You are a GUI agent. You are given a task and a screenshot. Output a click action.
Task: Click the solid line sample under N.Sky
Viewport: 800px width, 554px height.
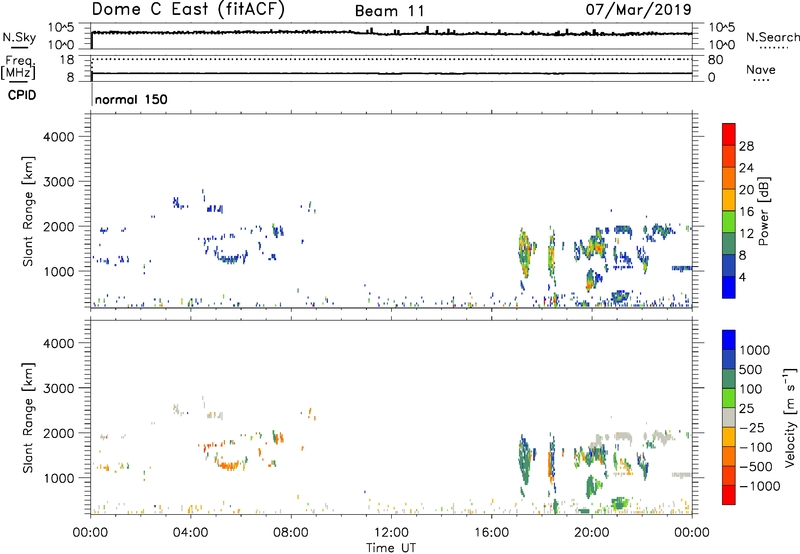(x=19, y=48)
